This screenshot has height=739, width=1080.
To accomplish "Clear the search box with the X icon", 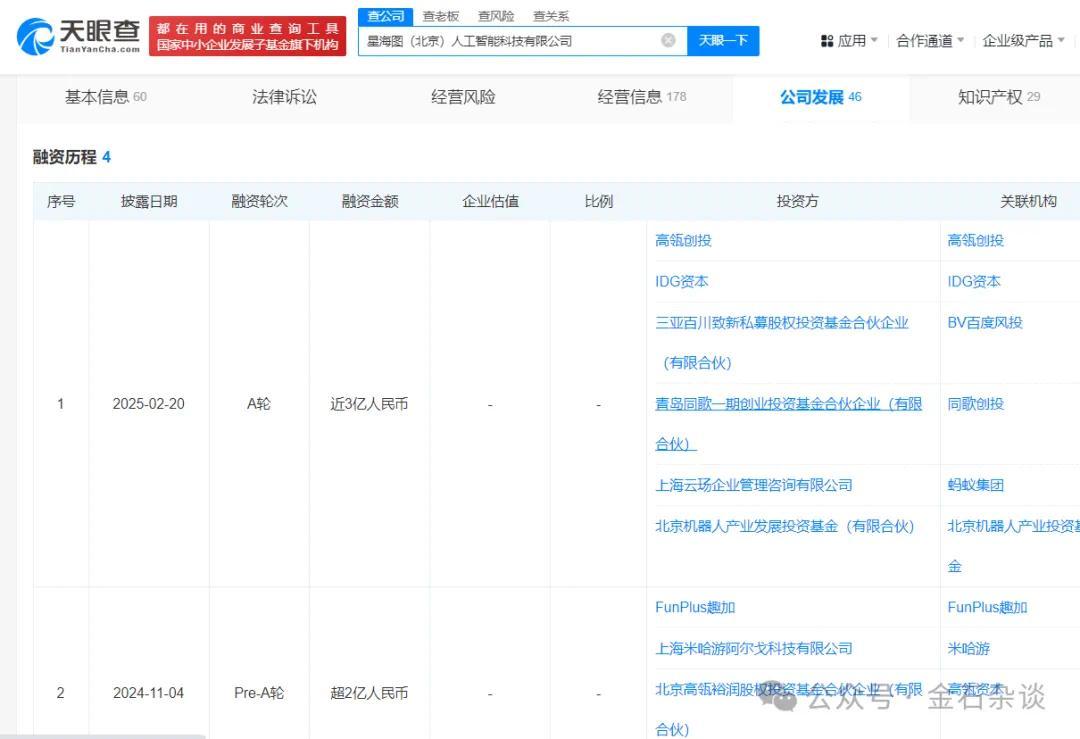I will click(667, 40).
